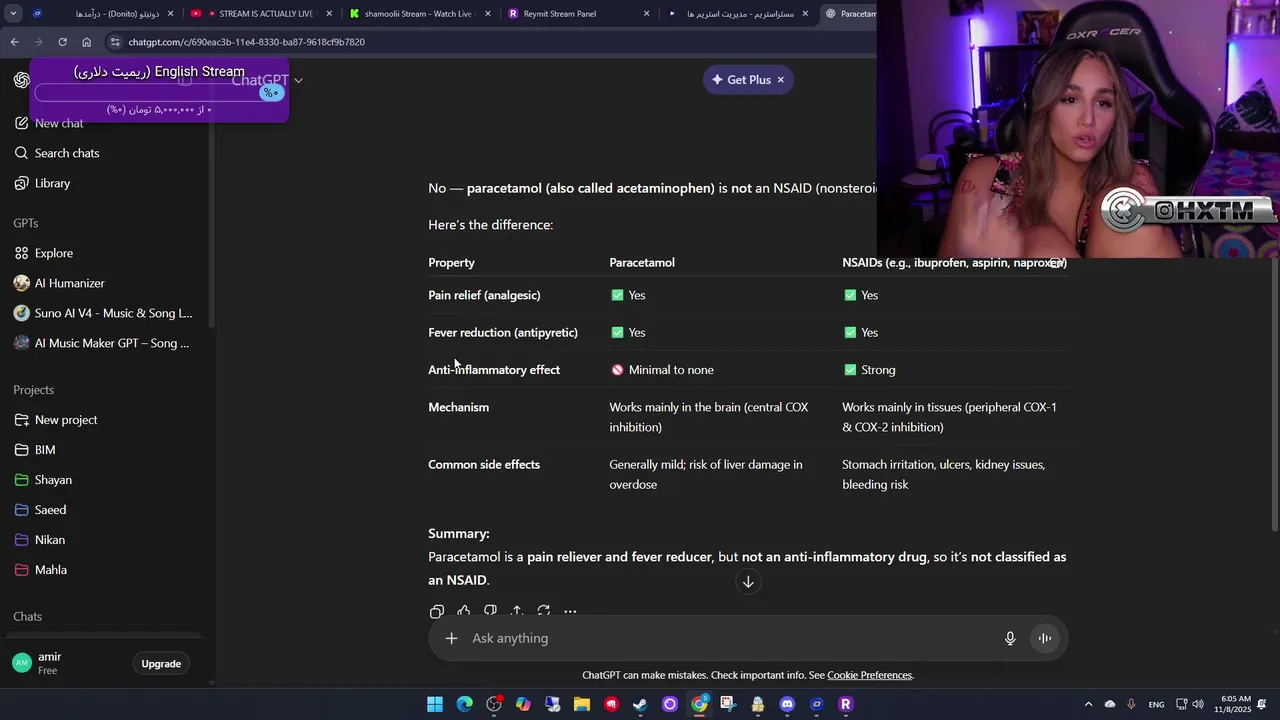Click the Upgrade button in sidebar
Image resolution: width=1280 pixels, height=720 pixels.
tap(161, 664)
